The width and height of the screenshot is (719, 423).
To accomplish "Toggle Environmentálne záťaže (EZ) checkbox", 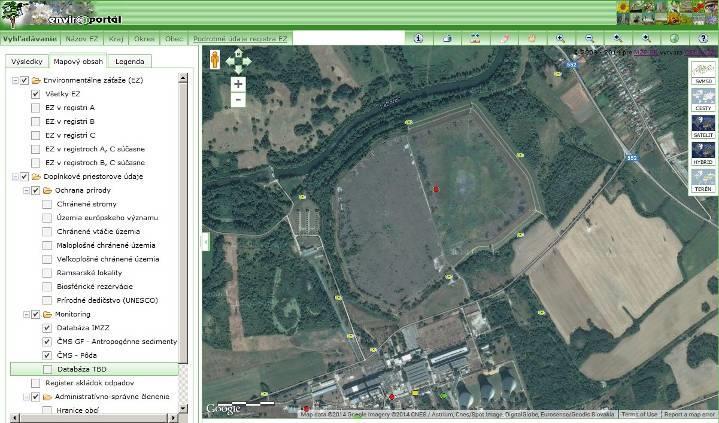I will coord(24,80).
